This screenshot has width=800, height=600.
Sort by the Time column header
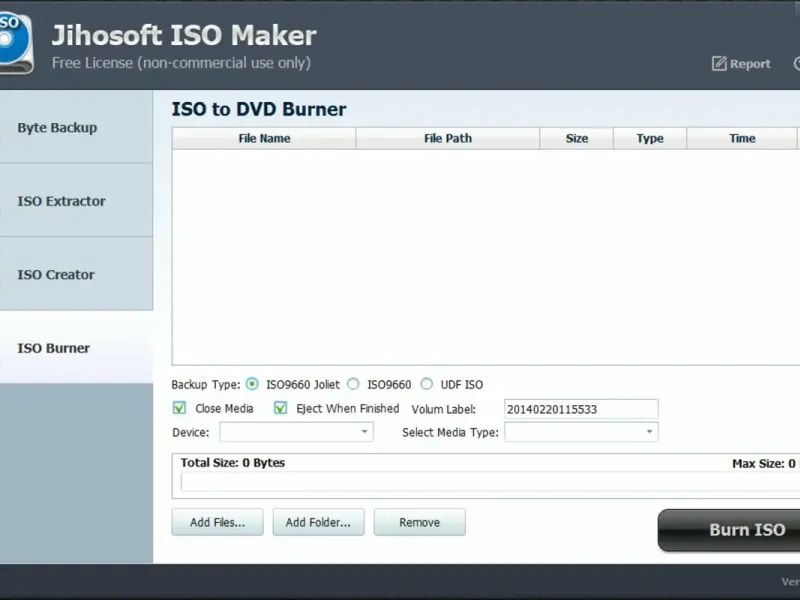pyautogui.click(x=742, y=139)
